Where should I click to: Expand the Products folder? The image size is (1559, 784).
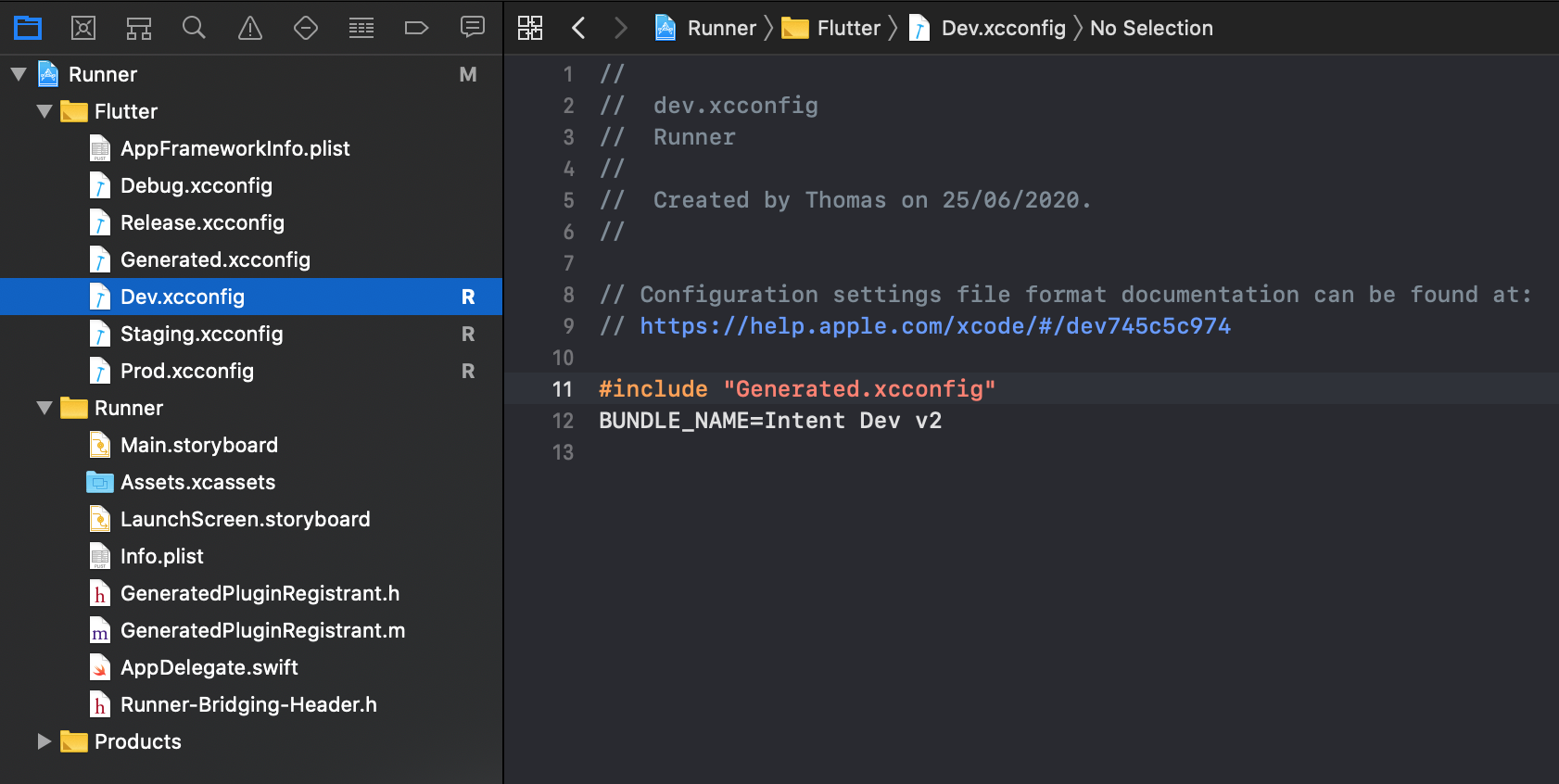click(x=44, y=741)
